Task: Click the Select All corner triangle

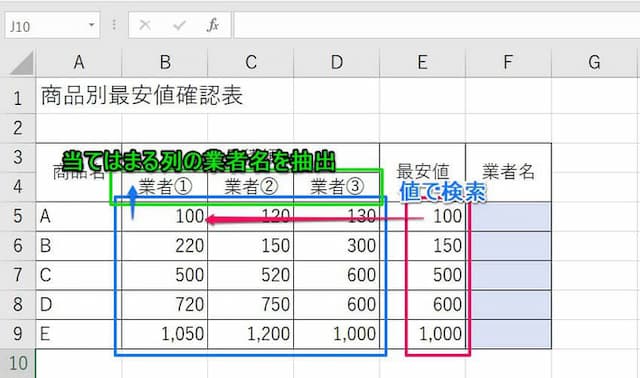Action: pos(22,63)
